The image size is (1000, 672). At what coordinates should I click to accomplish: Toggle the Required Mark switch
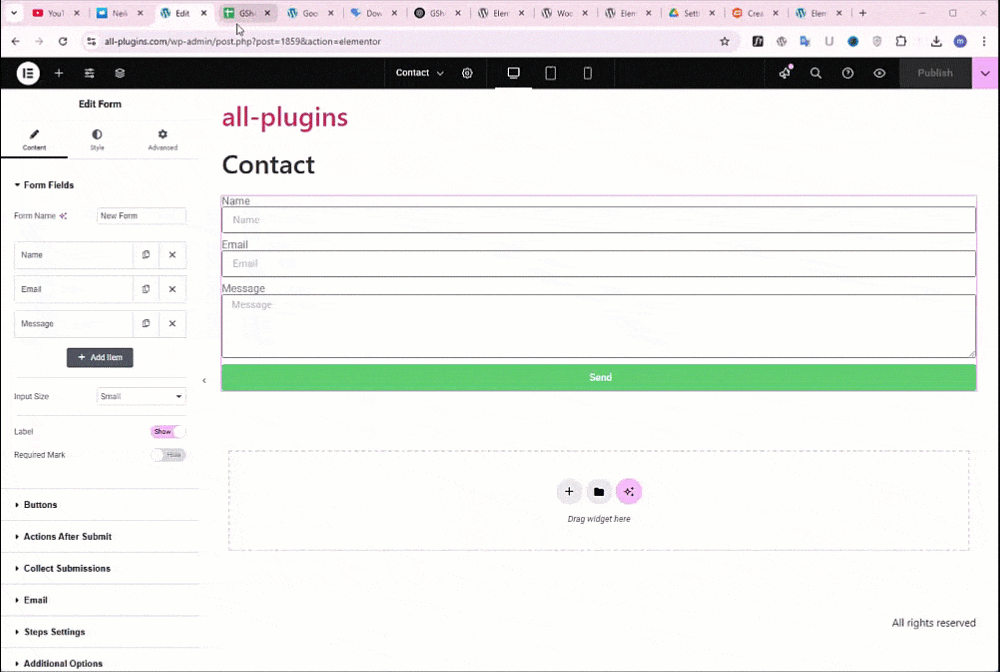pos(168,455)
